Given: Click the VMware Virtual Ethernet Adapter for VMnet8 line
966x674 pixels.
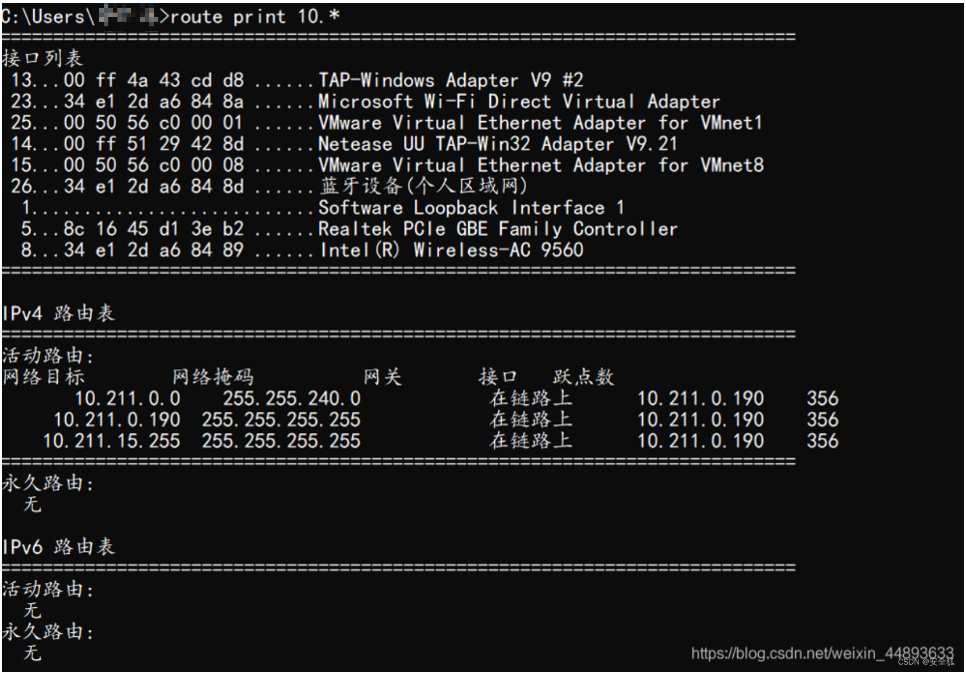Looking at the screenshot, I should tap(387, 165).
